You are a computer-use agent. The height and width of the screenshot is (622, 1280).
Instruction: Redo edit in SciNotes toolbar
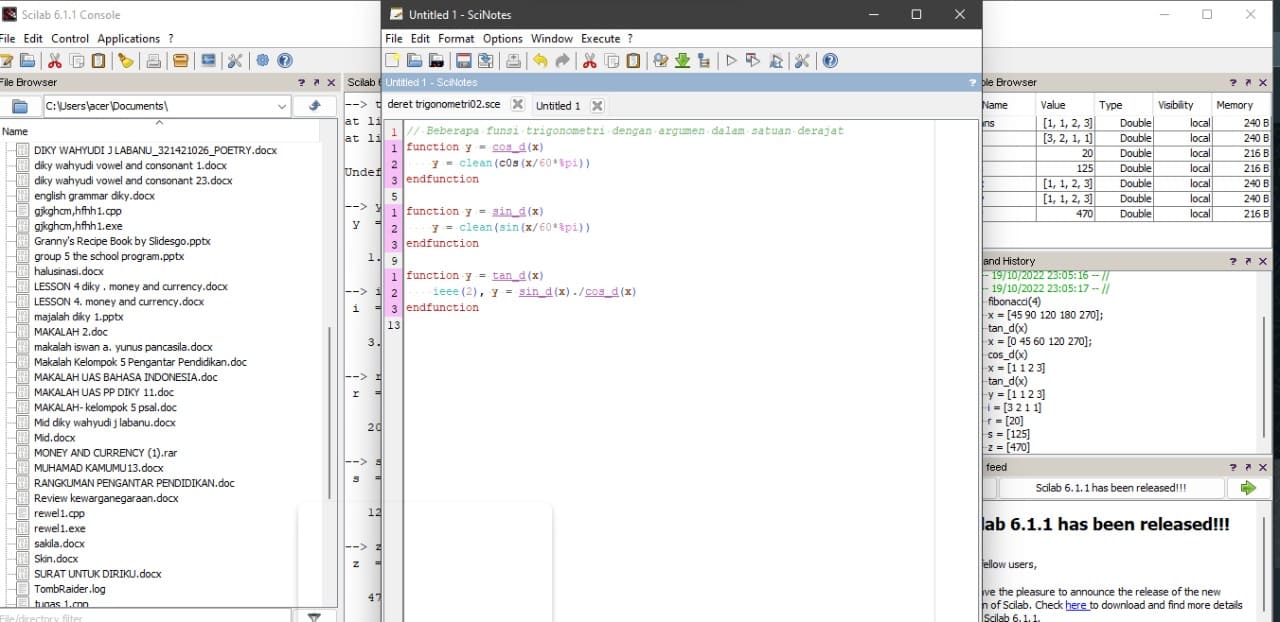[x=562, y=61]
